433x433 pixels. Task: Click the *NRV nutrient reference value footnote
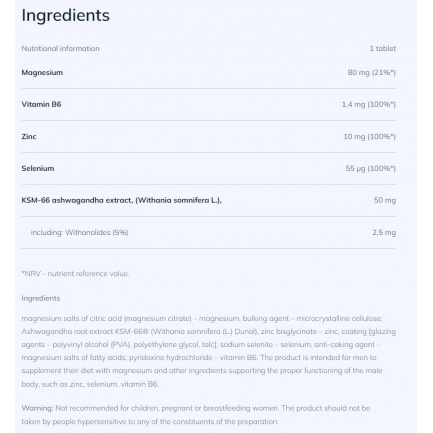[75, 274]
